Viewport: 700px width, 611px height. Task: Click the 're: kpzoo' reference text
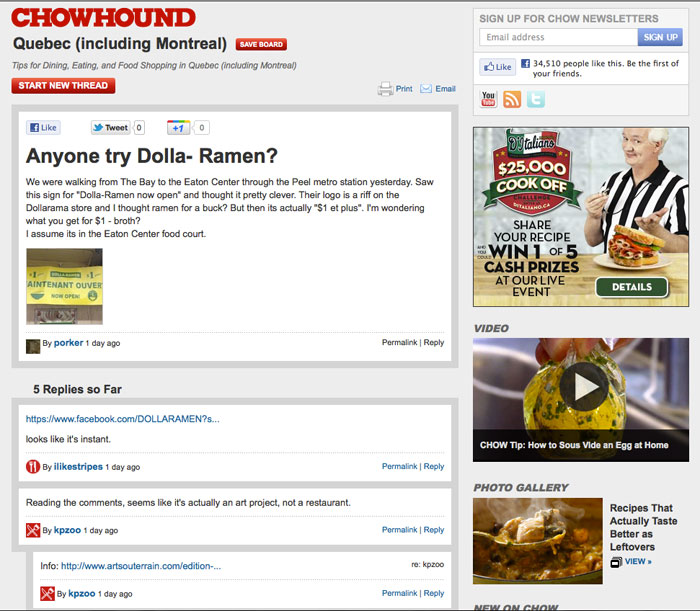(x=428, y=564)
